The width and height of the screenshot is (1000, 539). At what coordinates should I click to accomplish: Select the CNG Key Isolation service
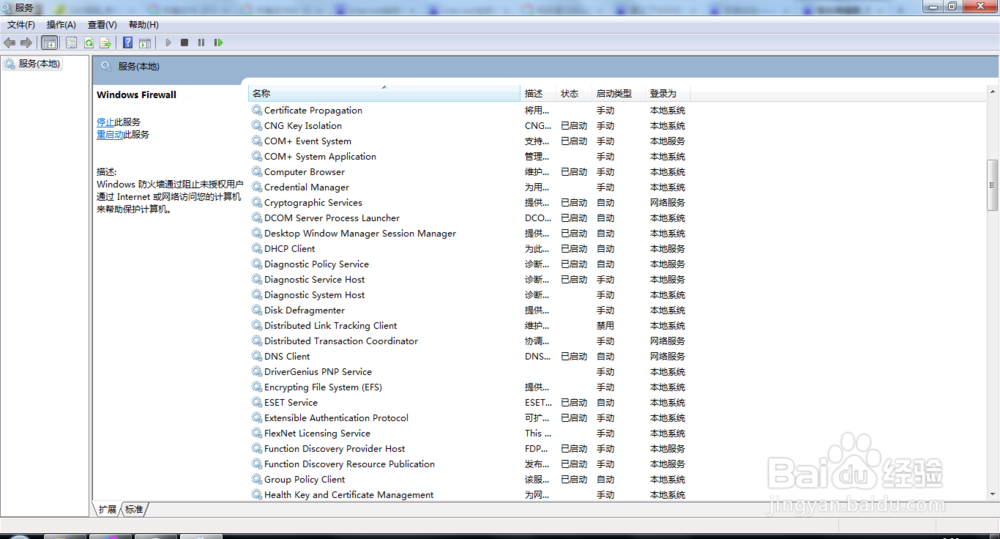click(x=303, y=126)
